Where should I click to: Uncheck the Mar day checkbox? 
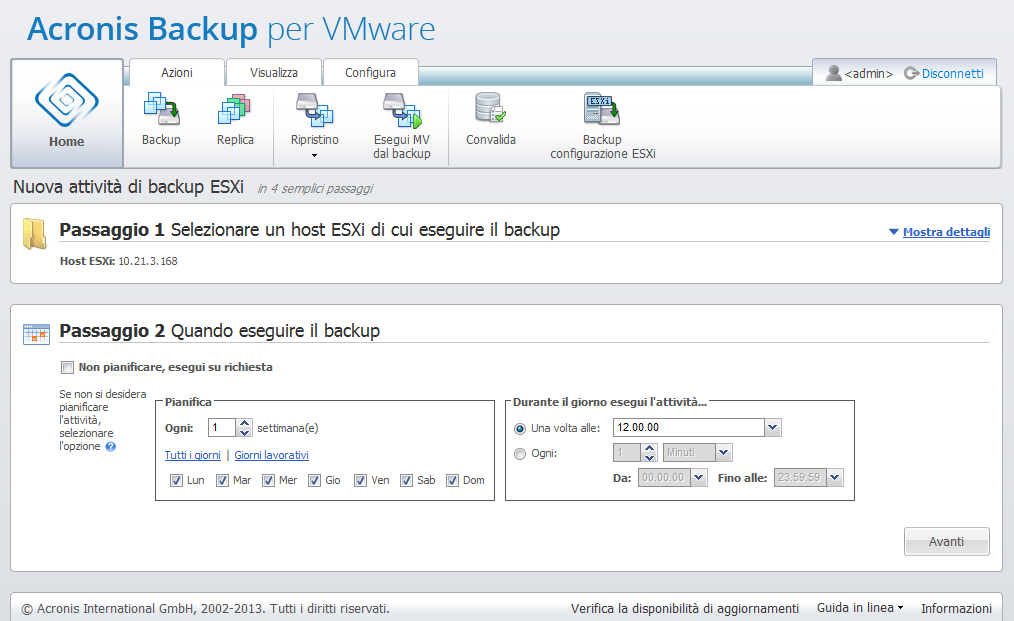222,481
